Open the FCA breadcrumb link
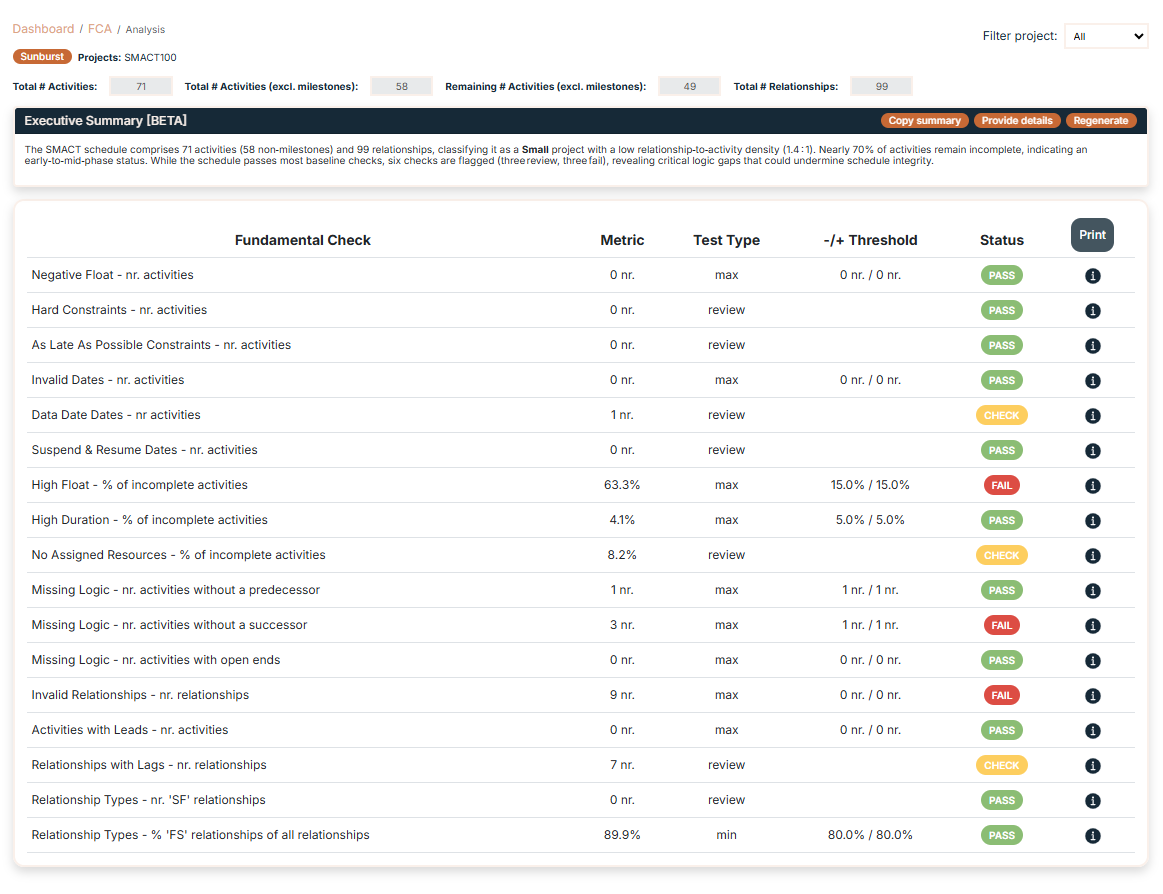 [99, 29]
